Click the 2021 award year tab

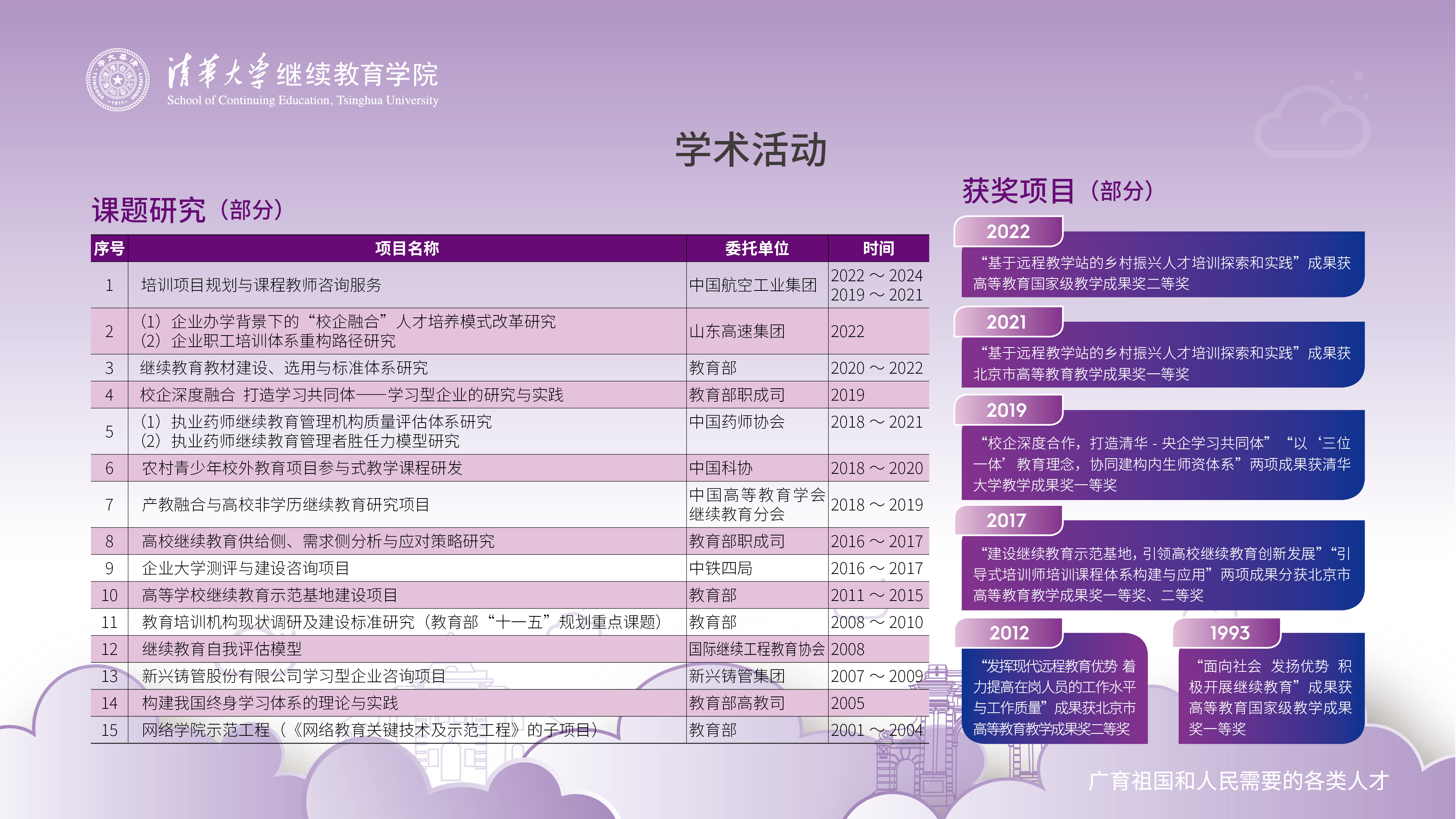[x=1008, y=322]
